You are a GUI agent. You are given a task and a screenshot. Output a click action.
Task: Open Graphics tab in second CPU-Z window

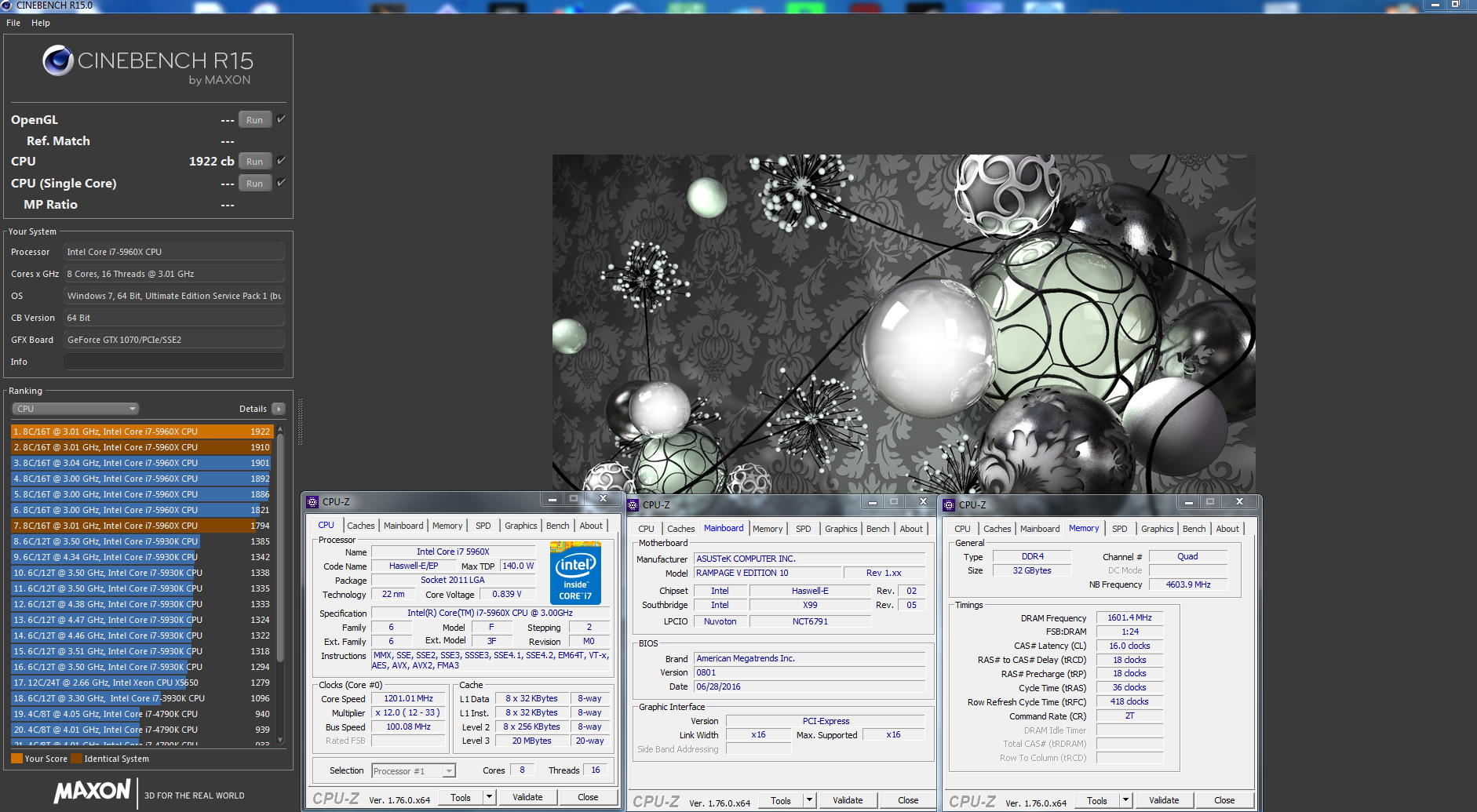point(841,529)
